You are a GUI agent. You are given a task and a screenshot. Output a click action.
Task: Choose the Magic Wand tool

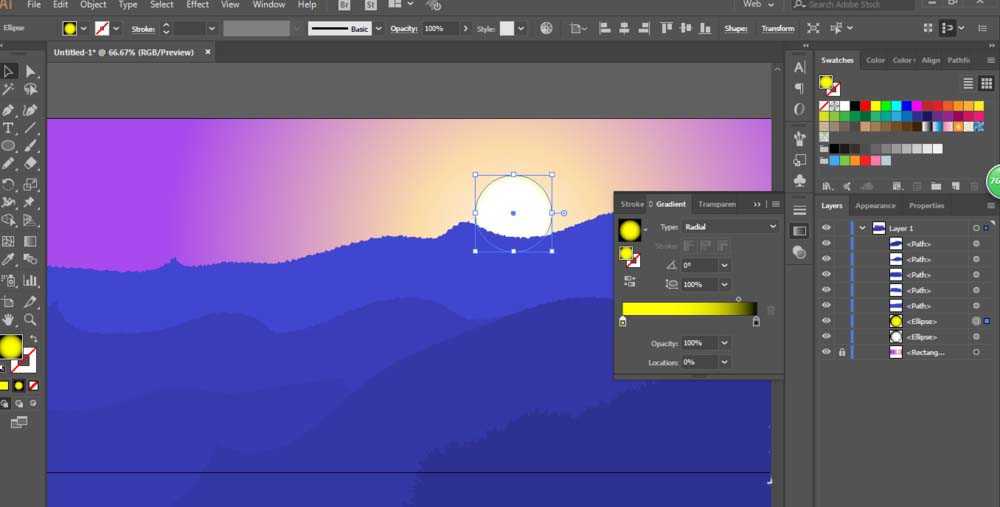8,89
